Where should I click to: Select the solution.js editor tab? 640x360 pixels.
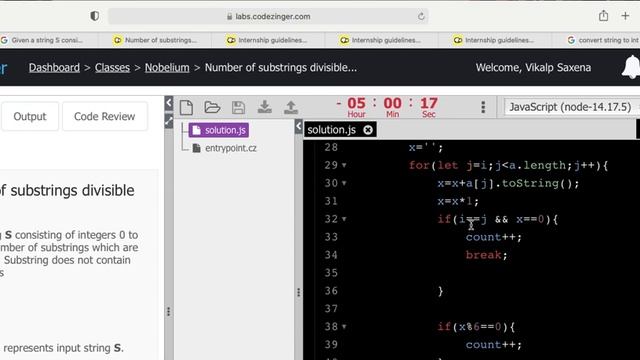(x=340, y=130)
